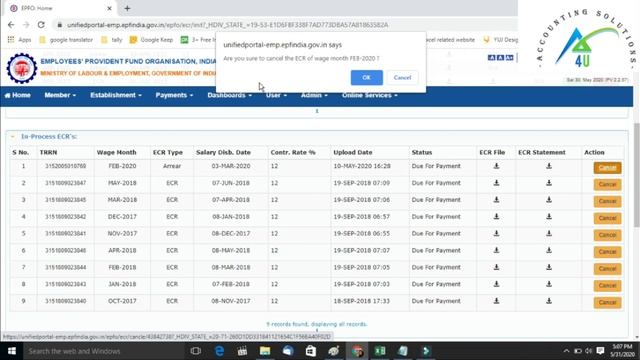This screenshot has height=360, width=640.
Task: Cancel the NOV-2017 ECR
Action: point(607,235)
